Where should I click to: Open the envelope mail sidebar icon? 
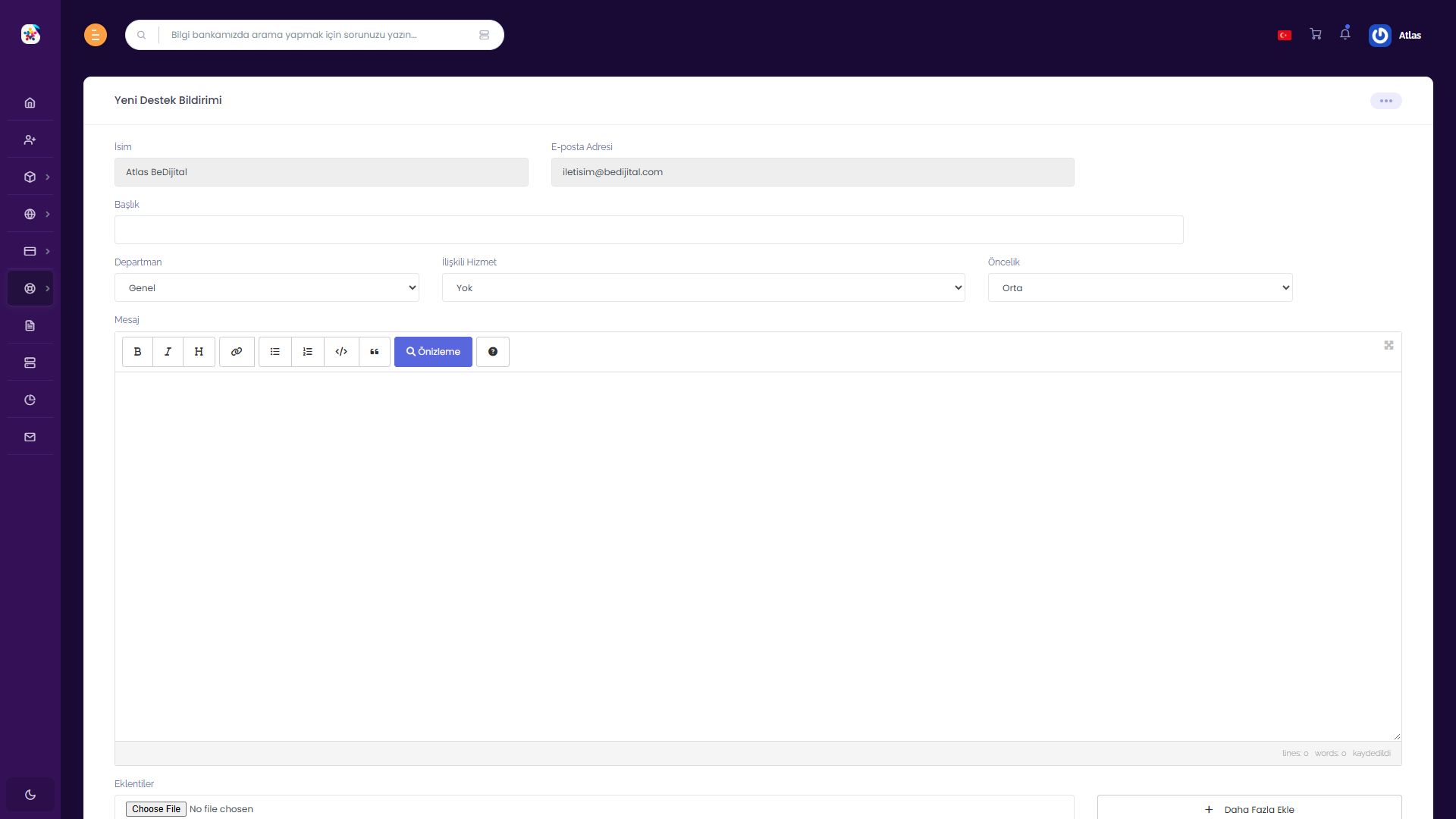click(30, 438)
